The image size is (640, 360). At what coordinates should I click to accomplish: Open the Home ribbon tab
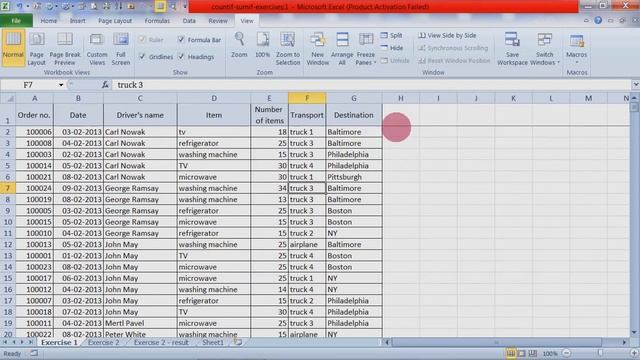pos(49,20)
